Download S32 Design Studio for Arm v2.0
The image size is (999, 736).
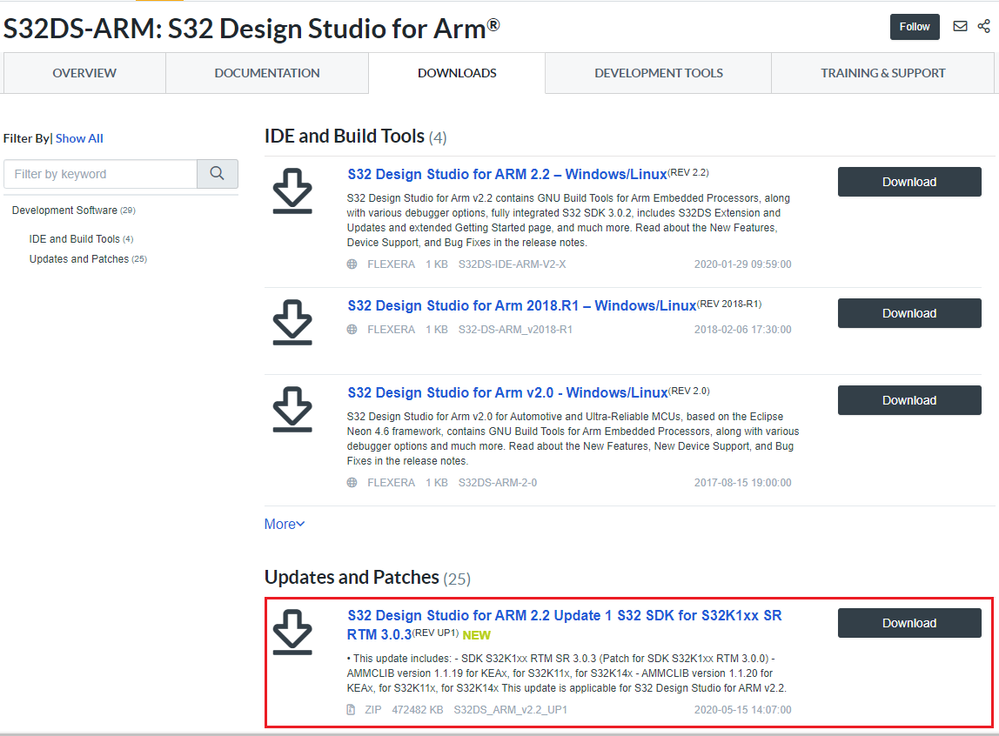point(909,400)
